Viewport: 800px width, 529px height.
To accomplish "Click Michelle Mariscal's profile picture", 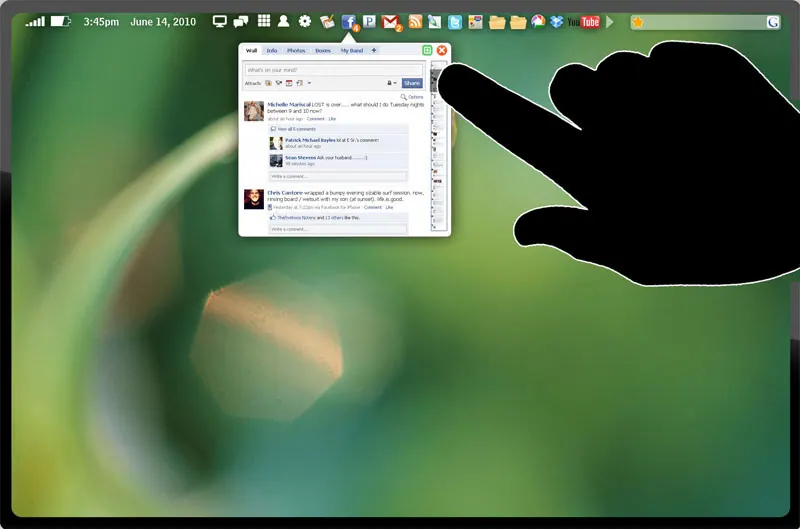I will pos(254,111).
